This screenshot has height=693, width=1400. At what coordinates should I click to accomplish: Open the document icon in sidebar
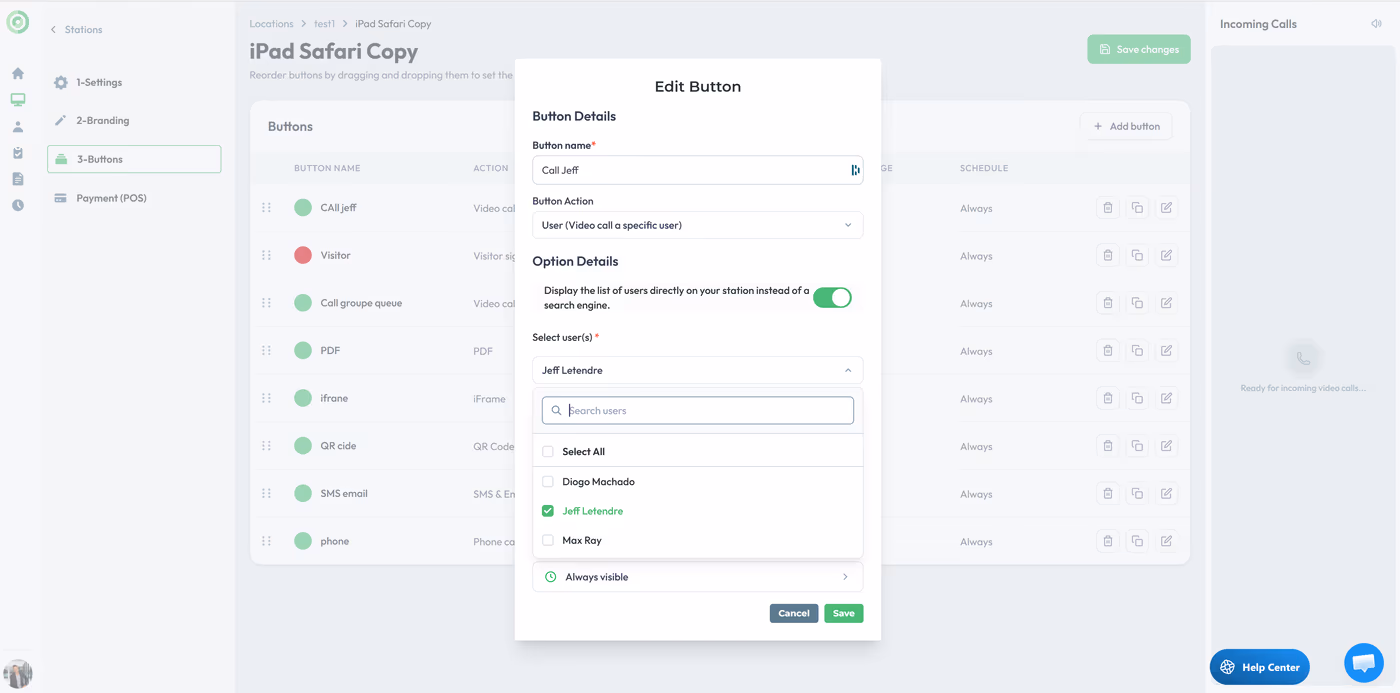[x=18, y=179]
